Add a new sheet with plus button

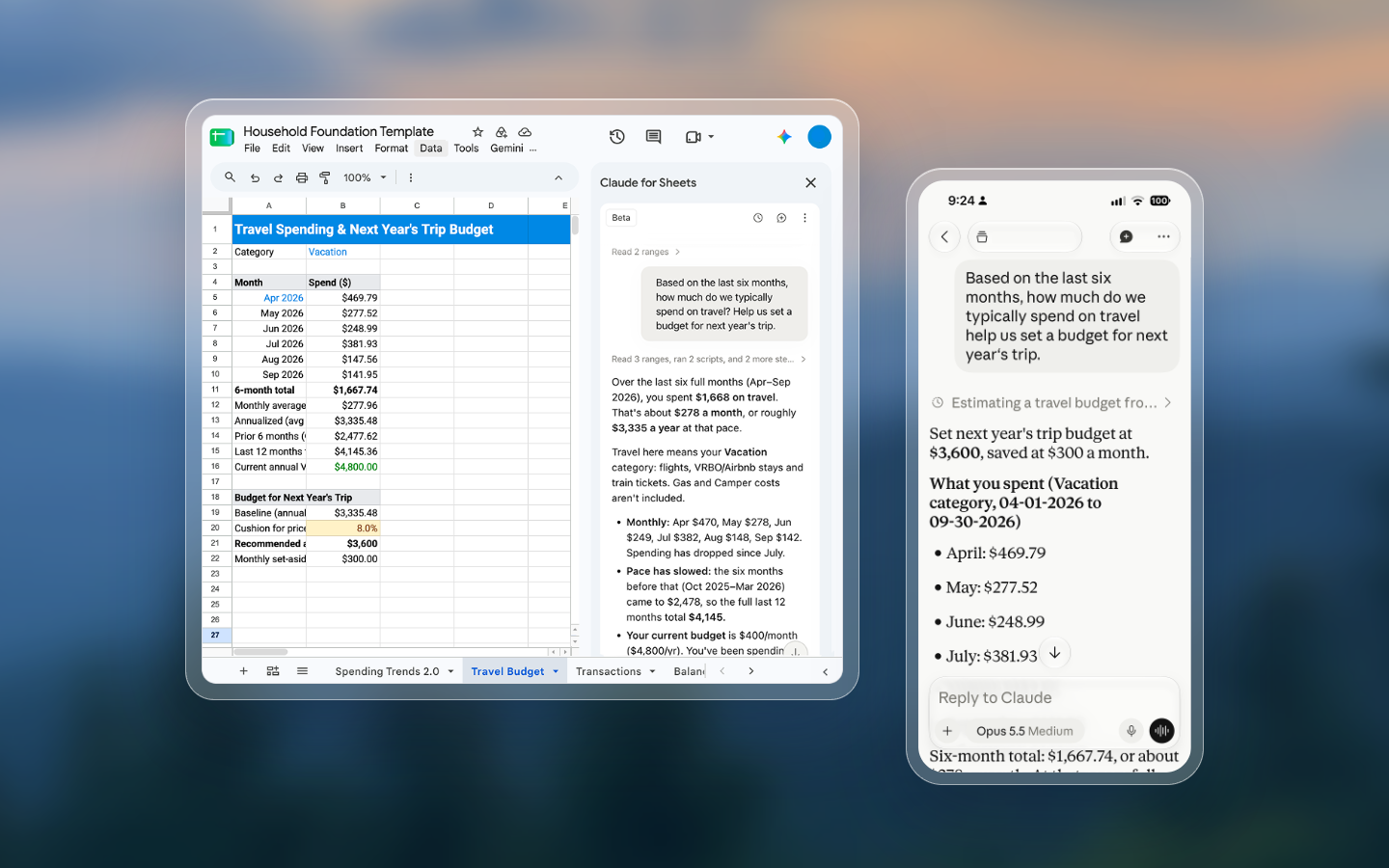pos(244,671)
